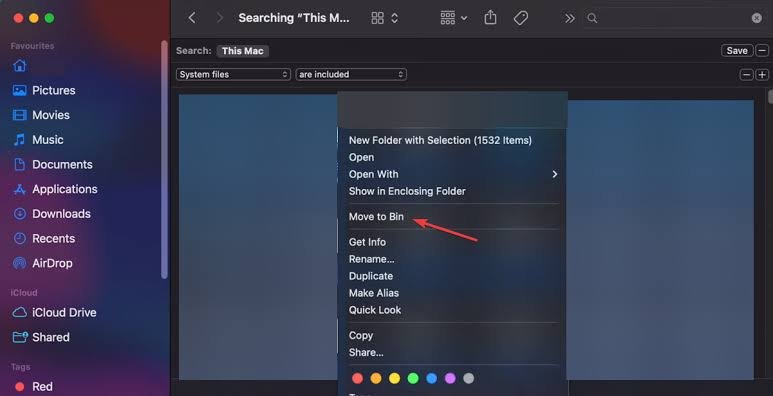Screen dimensions: 773x396
Task: Apply the orange tag colour dot
Action: (x=376, y=378)
